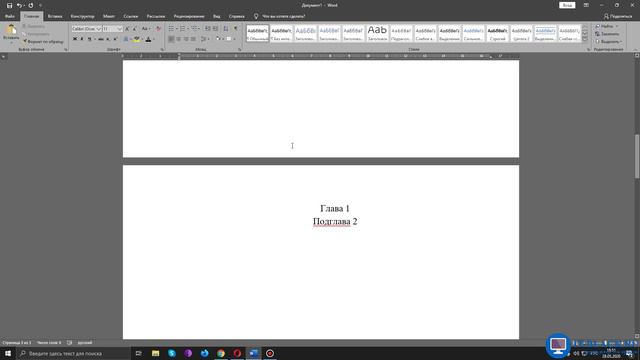Open Opera browser from the taskbar
This screenshot has width=640, height=360.
coord(237,353)
